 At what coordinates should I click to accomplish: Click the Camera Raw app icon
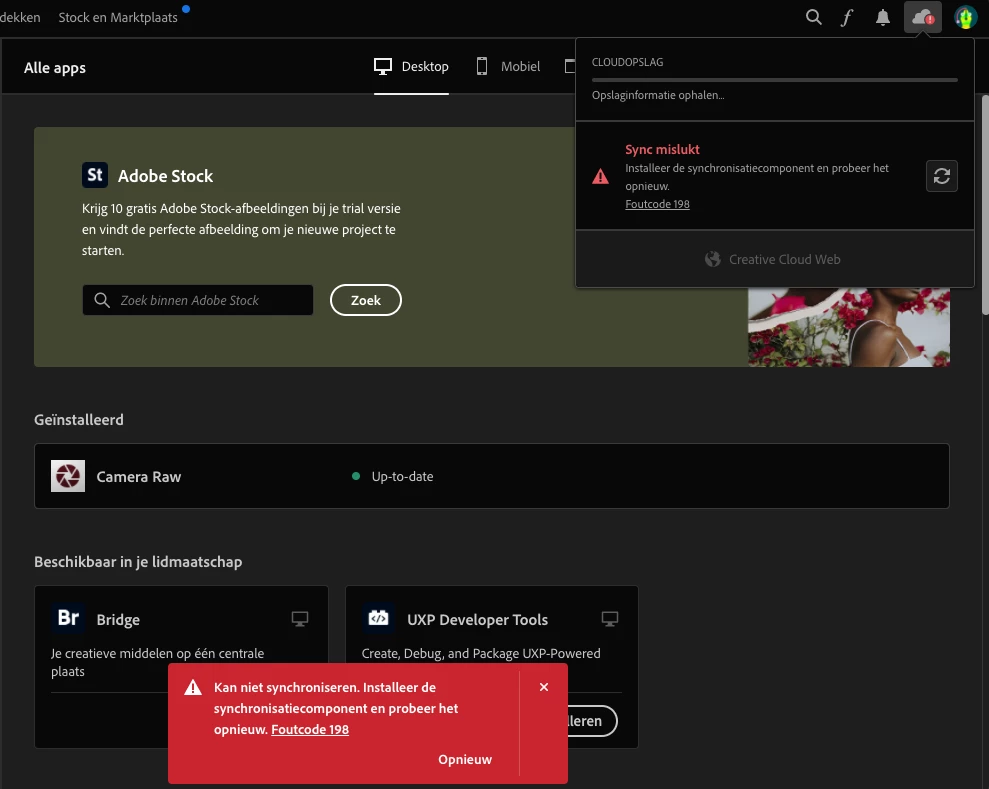click(68, 476)
